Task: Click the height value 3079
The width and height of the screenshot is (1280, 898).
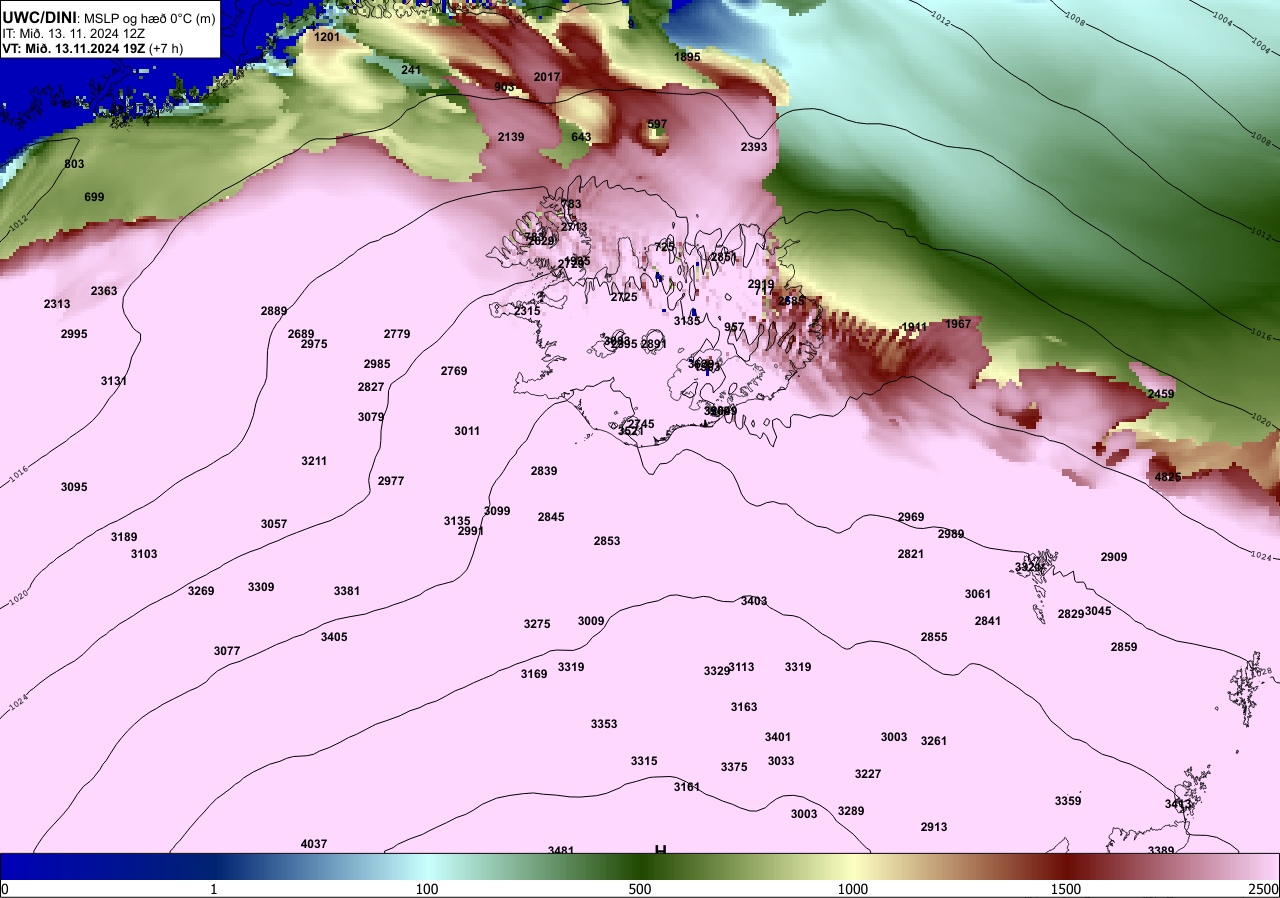Action: tap(371, 417)
